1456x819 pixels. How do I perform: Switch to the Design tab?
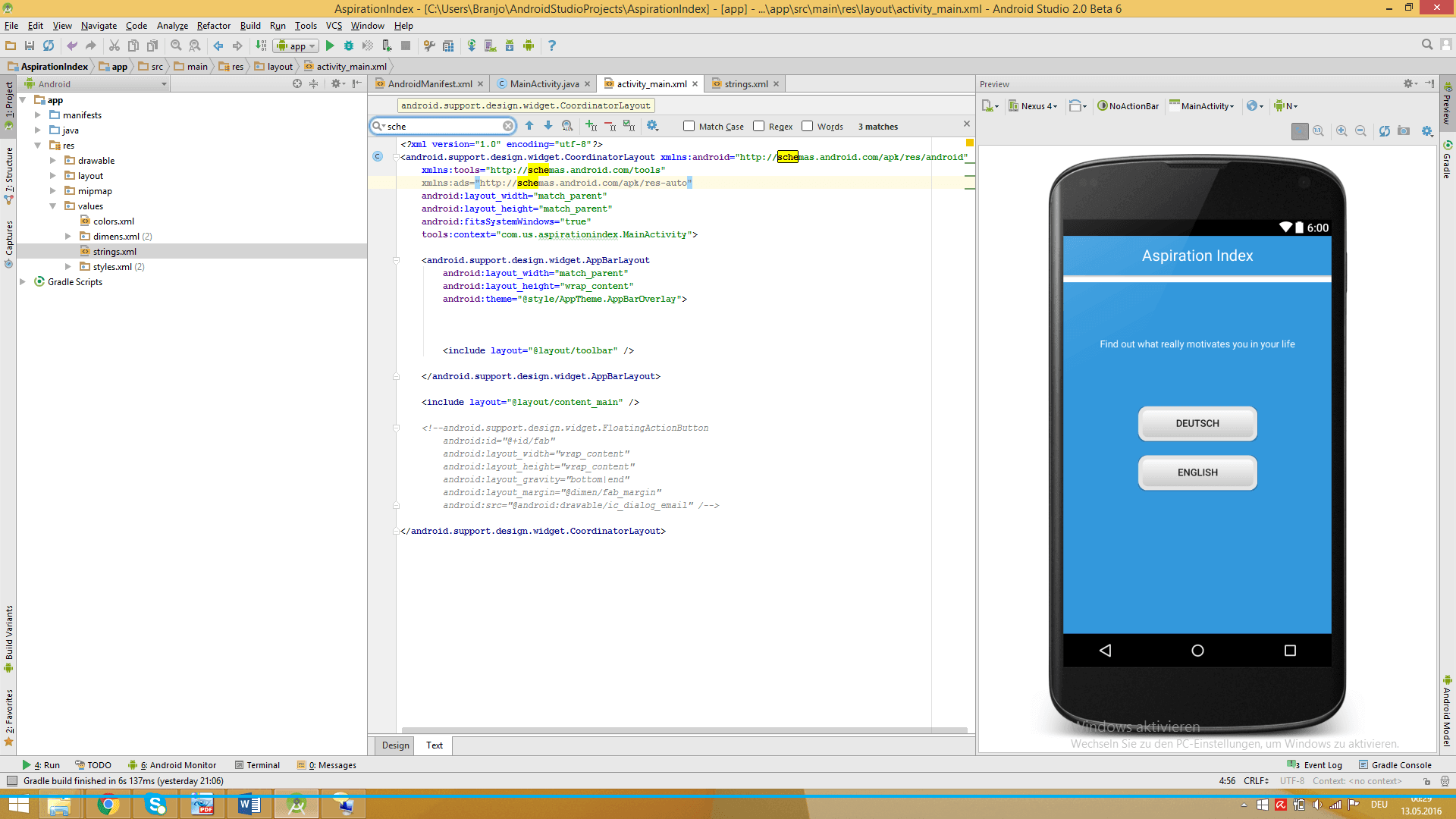click(395, 745)
